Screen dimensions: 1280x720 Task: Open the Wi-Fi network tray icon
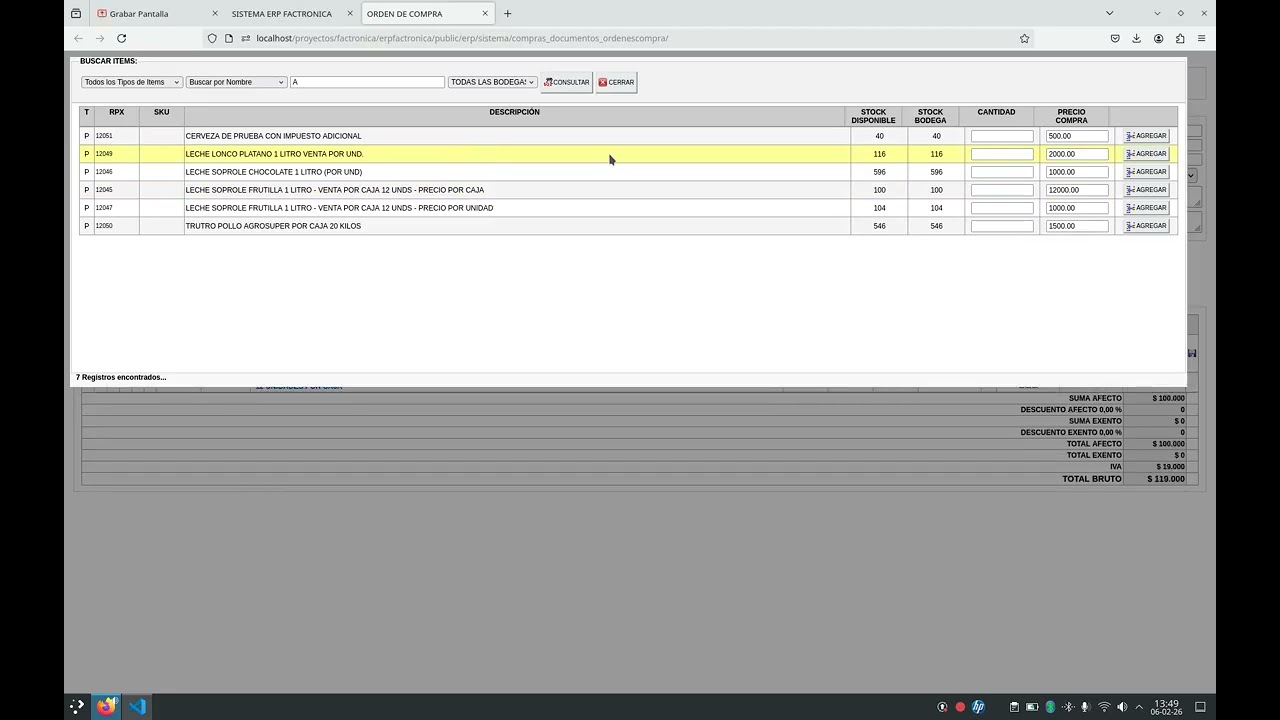tap(1104, 707)
